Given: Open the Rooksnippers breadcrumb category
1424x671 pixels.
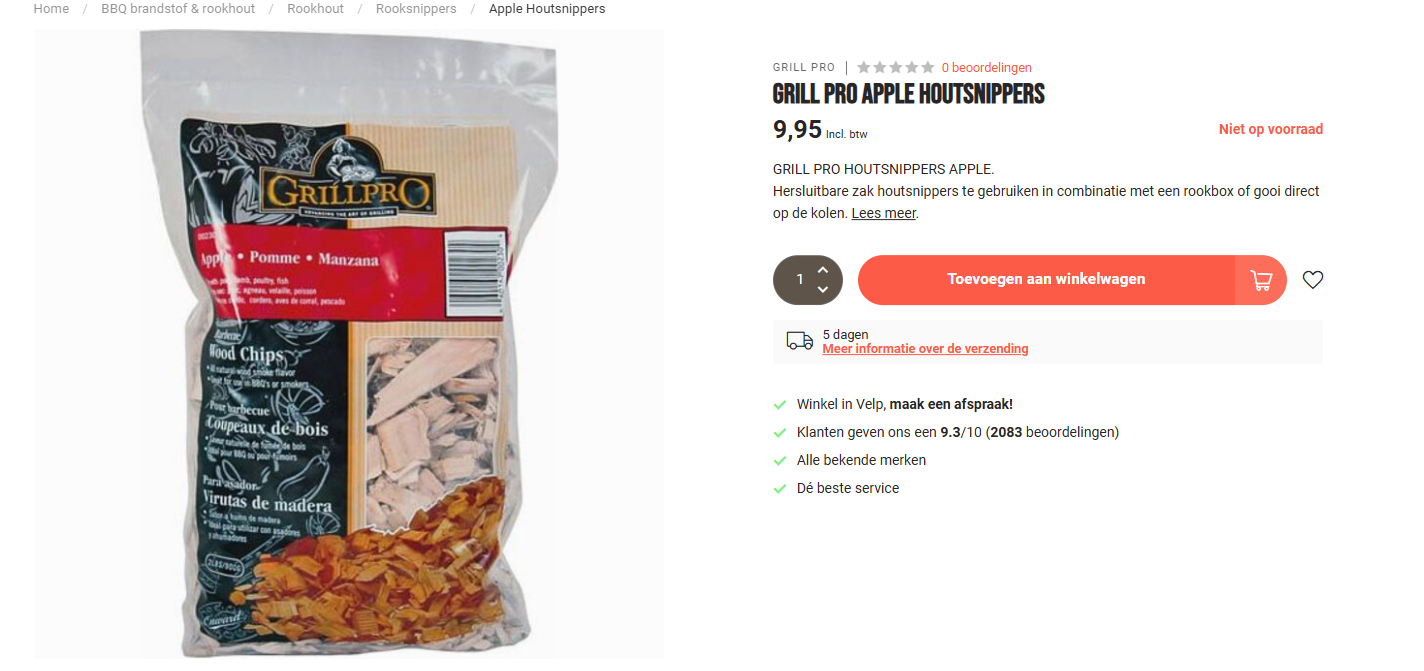Looking at the screenshot, I should (416, 9).
